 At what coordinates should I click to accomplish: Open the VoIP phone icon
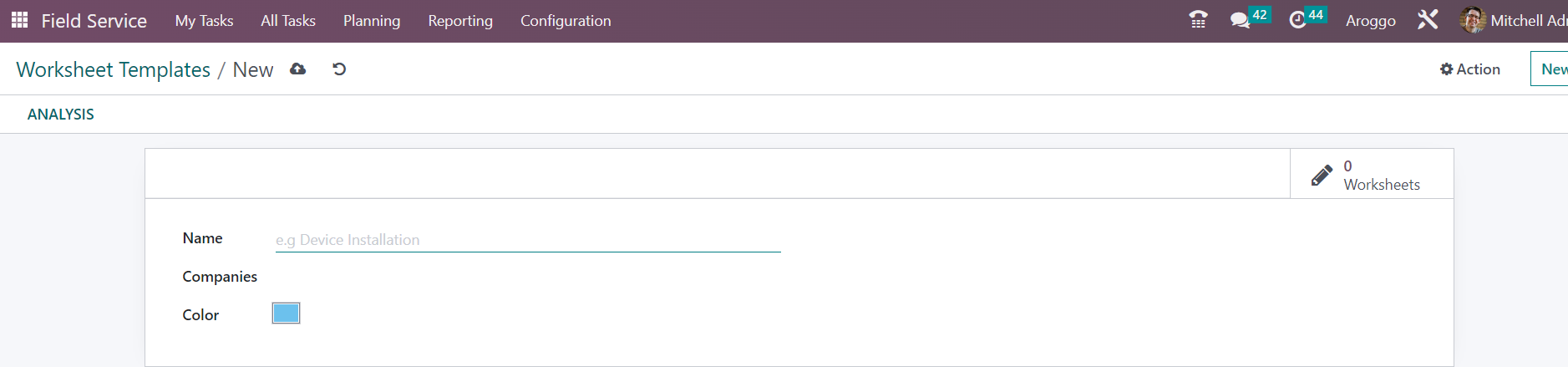(1198, 20)
